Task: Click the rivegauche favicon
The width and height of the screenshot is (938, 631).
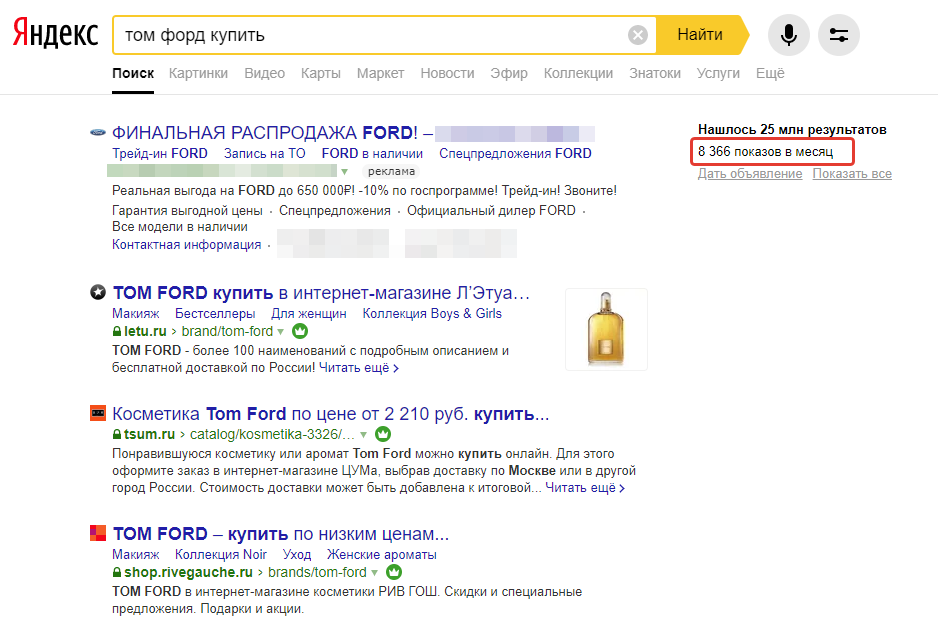Action: click(x=98, y=533)
